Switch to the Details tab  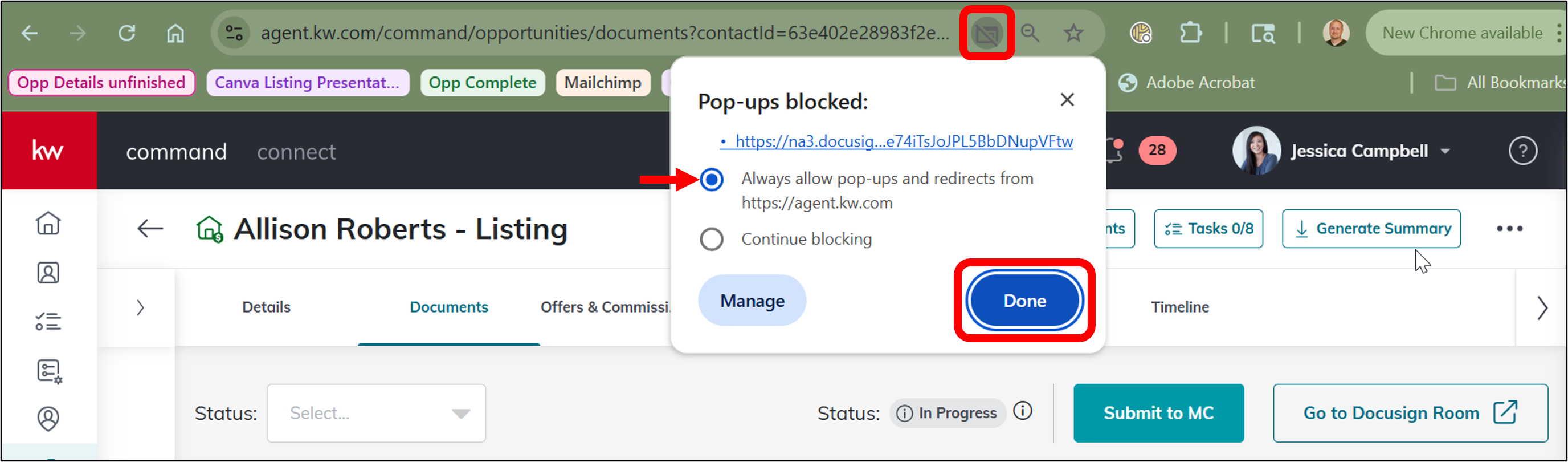[266, 307]
